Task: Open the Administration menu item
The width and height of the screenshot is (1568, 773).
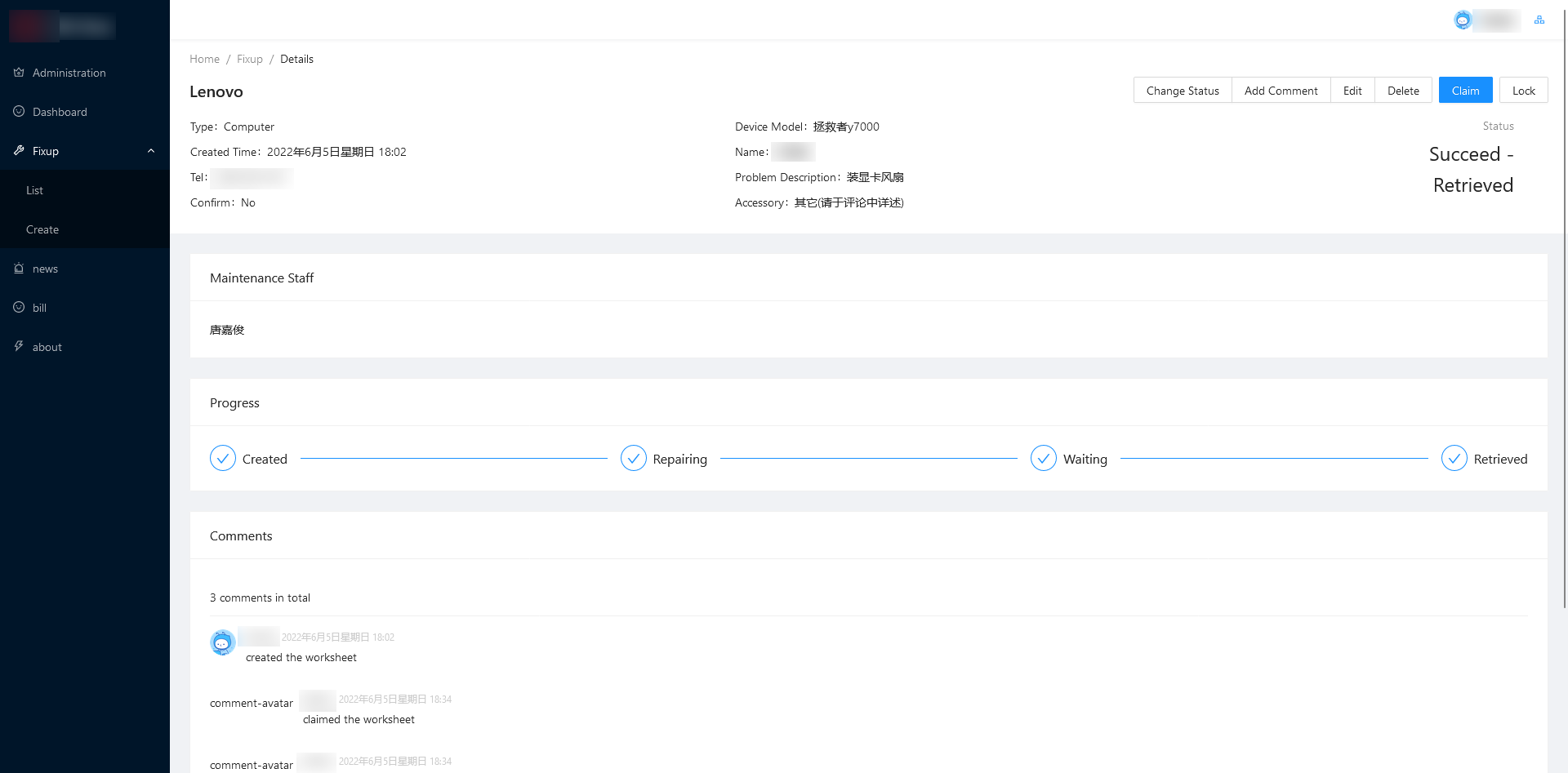Action: pos(85,73)
